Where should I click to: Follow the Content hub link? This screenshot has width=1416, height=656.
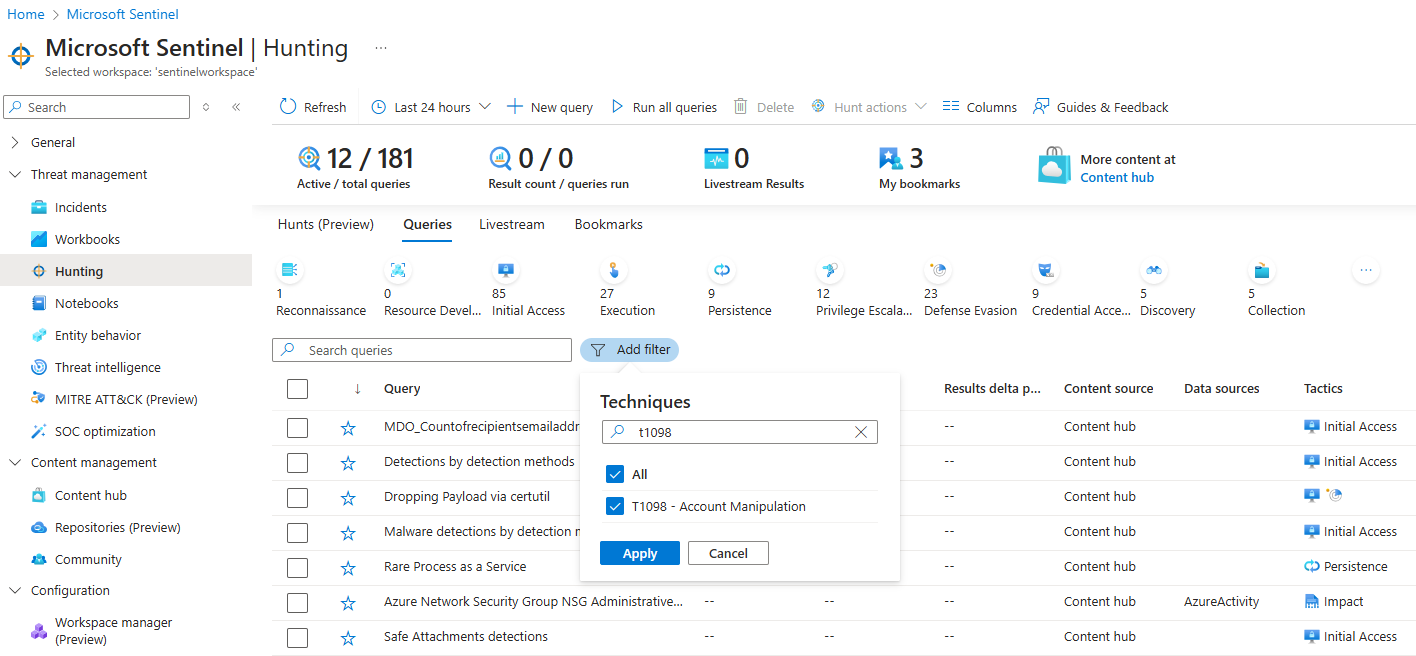click(1117, 177)
